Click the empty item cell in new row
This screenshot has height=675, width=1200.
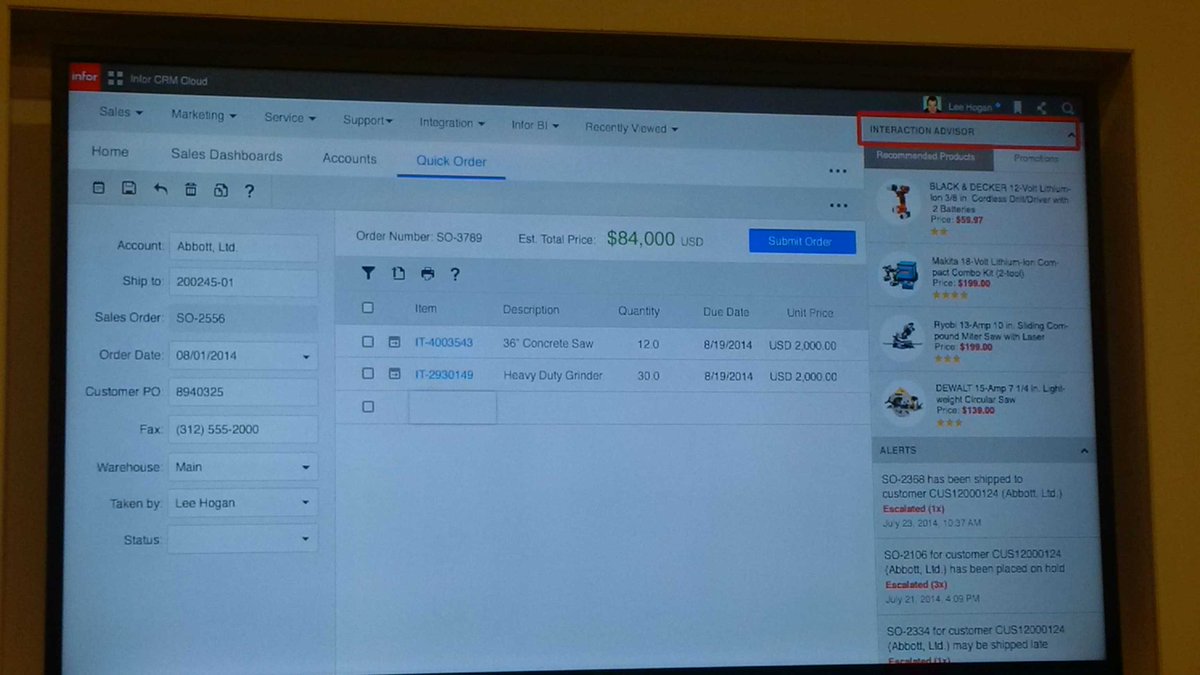click(453, 407)
